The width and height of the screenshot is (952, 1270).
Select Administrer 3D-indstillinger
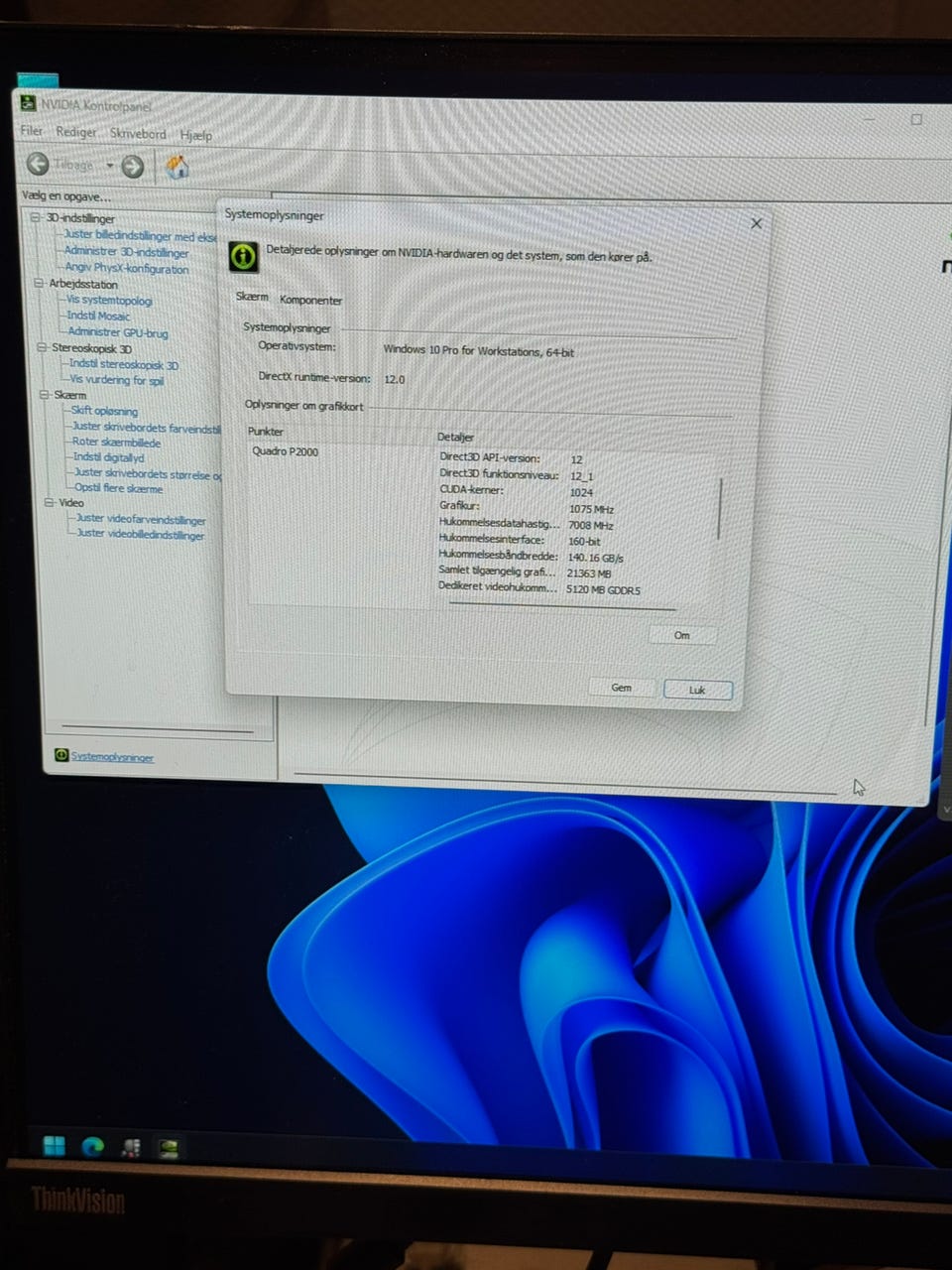pyautogui.click(x=127, y=252)
